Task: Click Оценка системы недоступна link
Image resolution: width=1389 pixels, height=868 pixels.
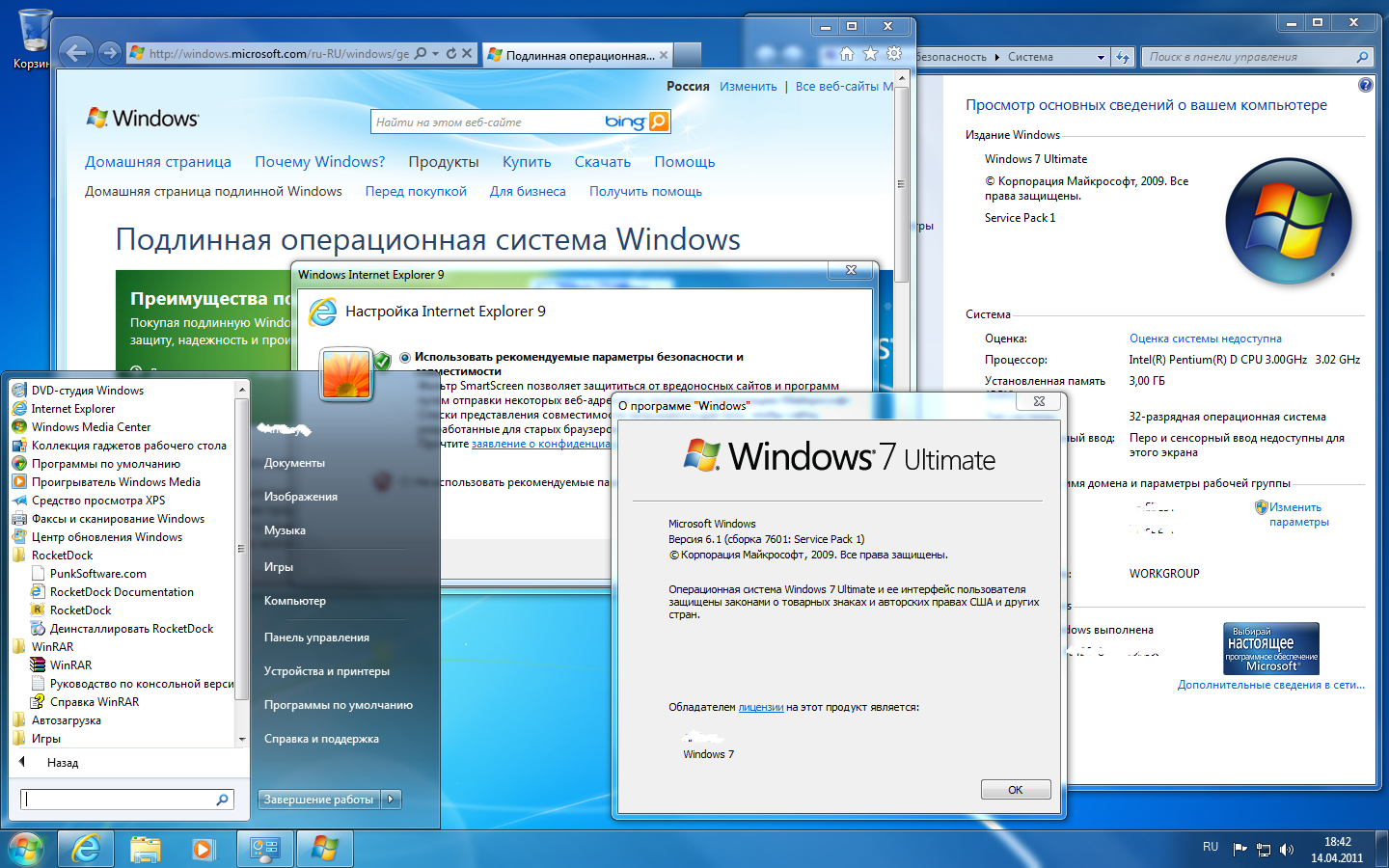Action: 1206,339
